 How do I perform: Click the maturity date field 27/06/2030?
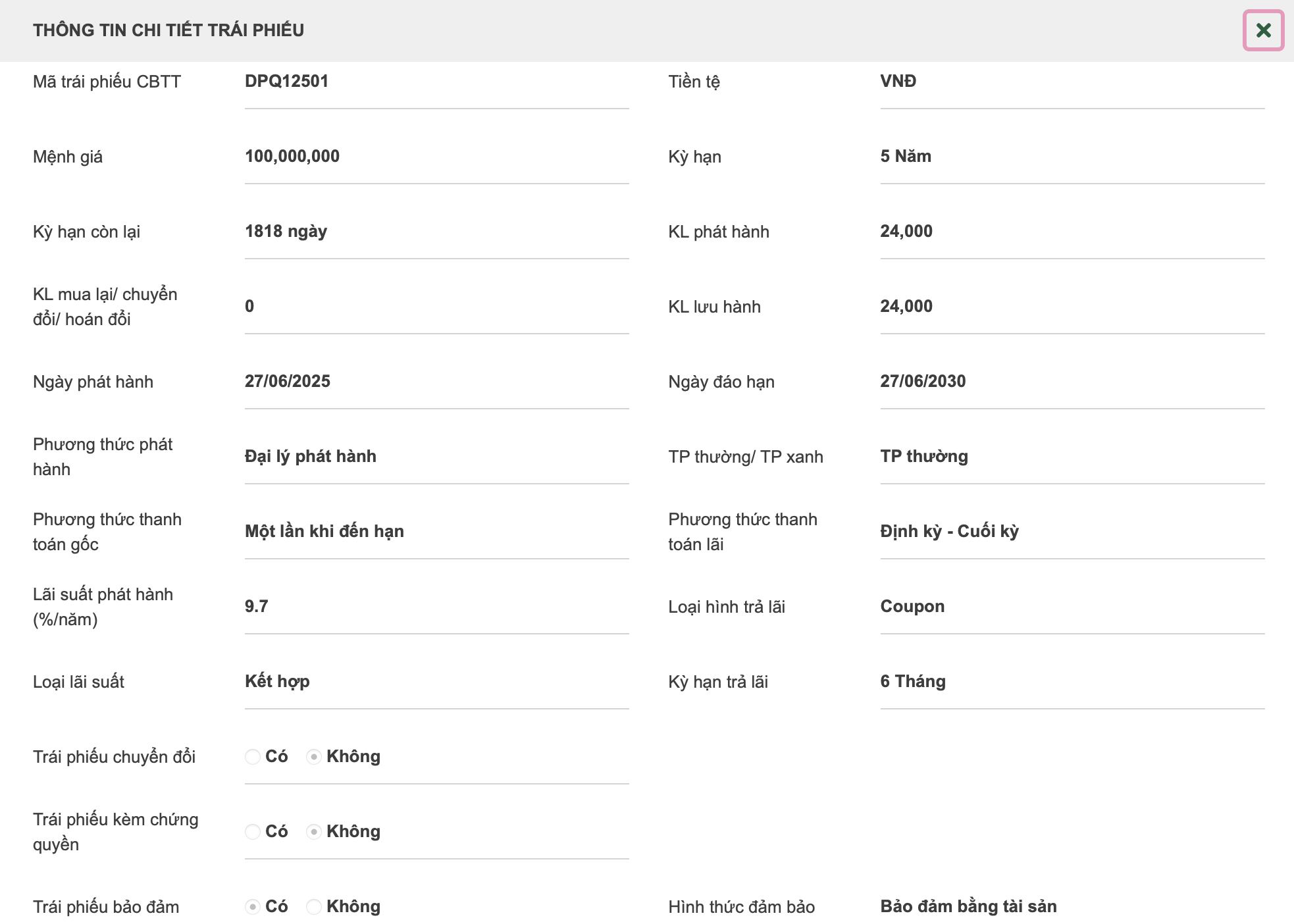(1072, 382)
